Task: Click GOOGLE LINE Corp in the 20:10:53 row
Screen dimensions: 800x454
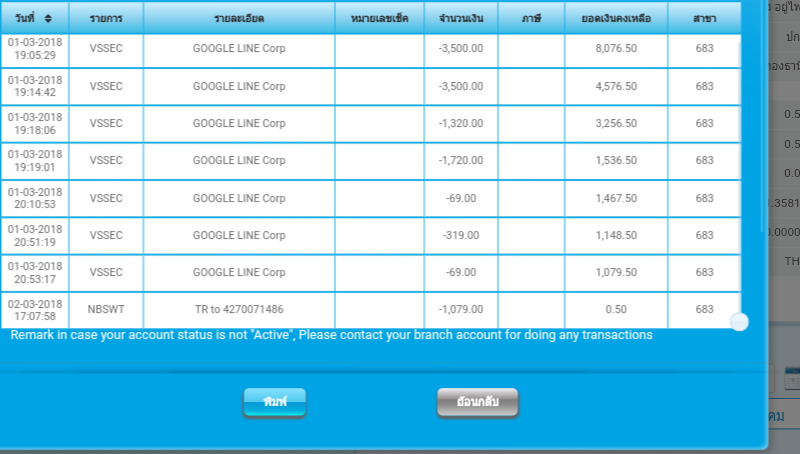Action: (239, 198)
